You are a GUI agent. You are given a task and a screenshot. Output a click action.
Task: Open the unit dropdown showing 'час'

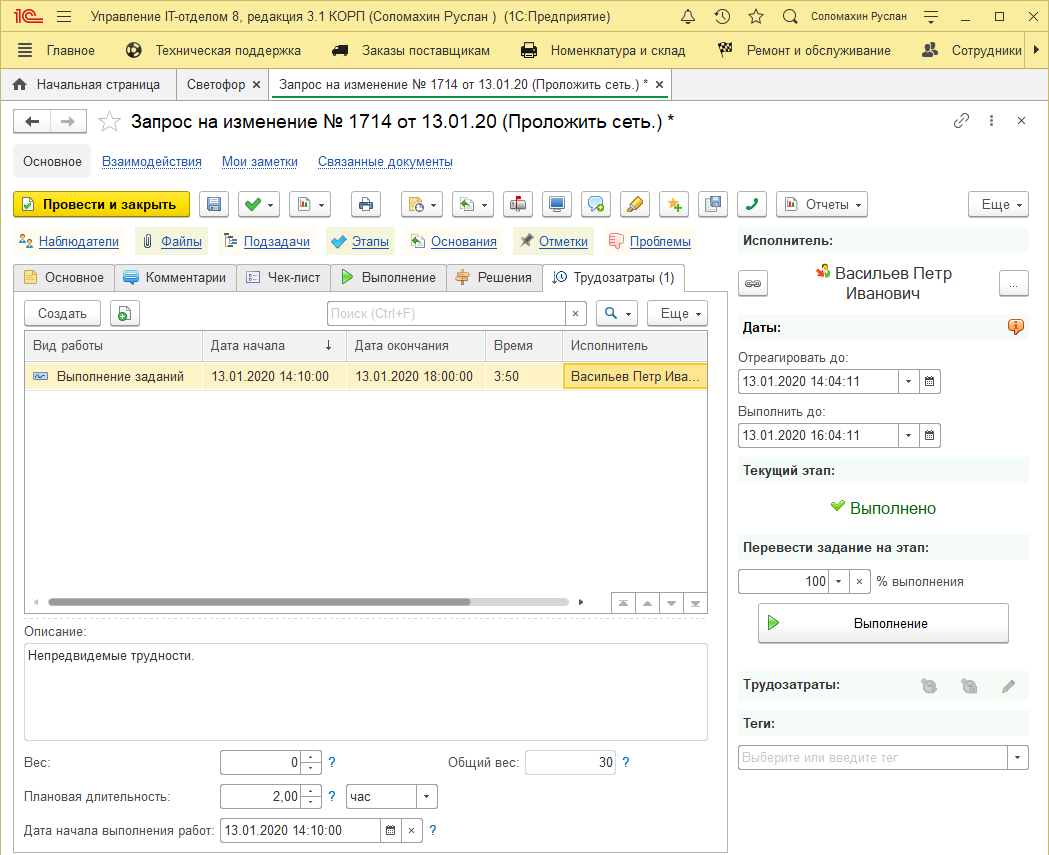tap(427, 797)
